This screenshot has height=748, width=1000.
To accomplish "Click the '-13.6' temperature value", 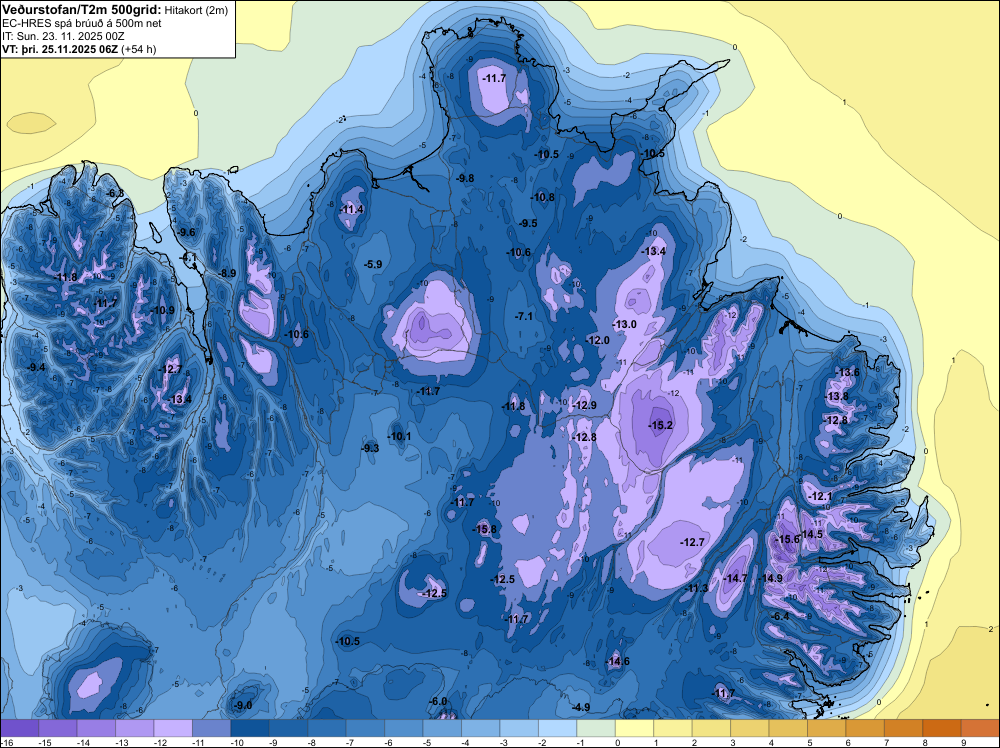I will pyautogui.click(x=848, y=373).
